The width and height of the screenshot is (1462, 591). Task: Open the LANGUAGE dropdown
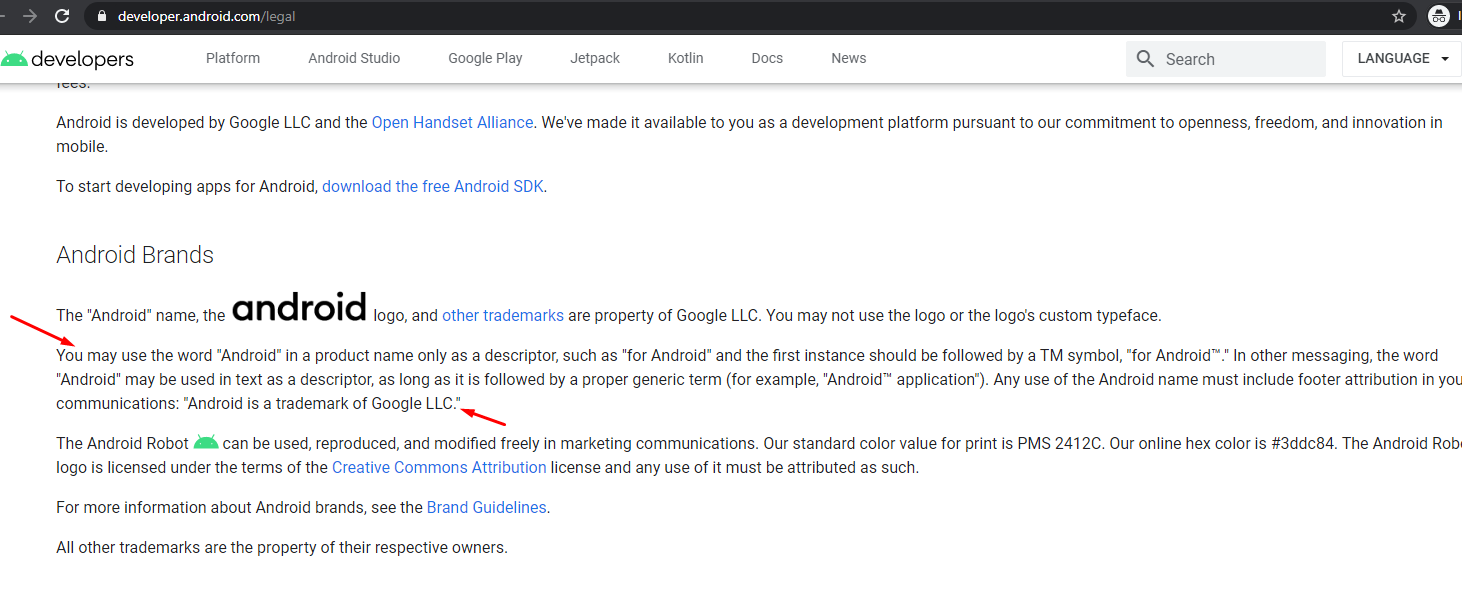(x=1402, y=59)
